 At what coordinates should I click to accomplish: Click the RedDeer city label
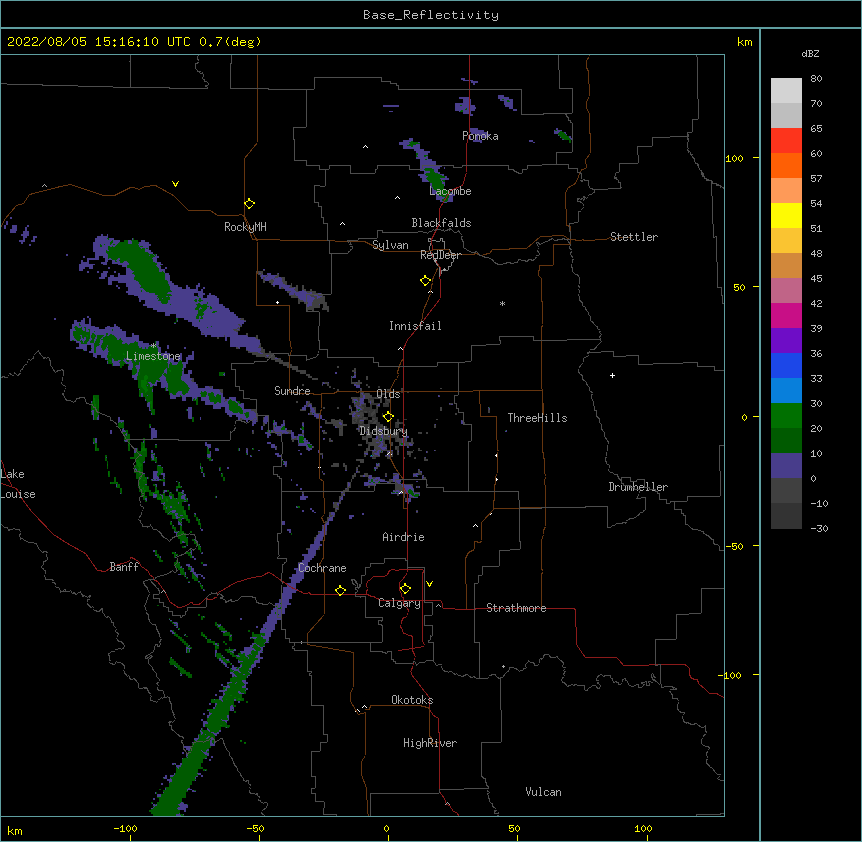pyautogui.click(x=440, y=255)
